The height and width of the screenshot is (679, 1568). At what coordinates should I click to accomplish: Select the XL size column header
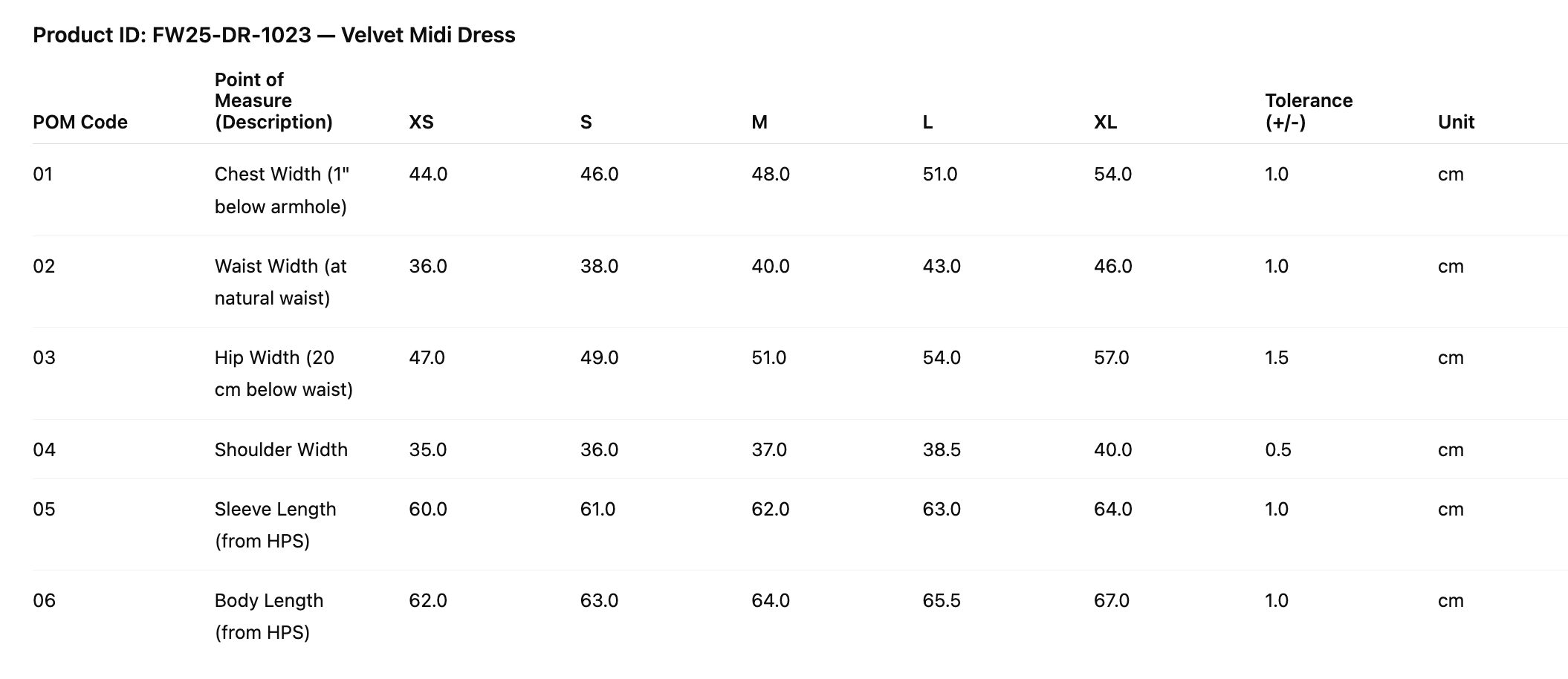[1105, 122]
